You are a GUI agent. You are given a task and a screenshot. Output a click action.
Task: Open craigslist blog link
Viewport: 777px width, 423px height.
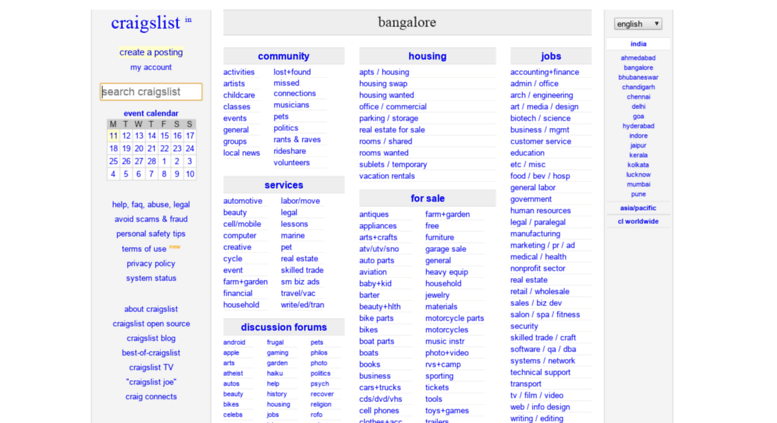click(151, 338)
